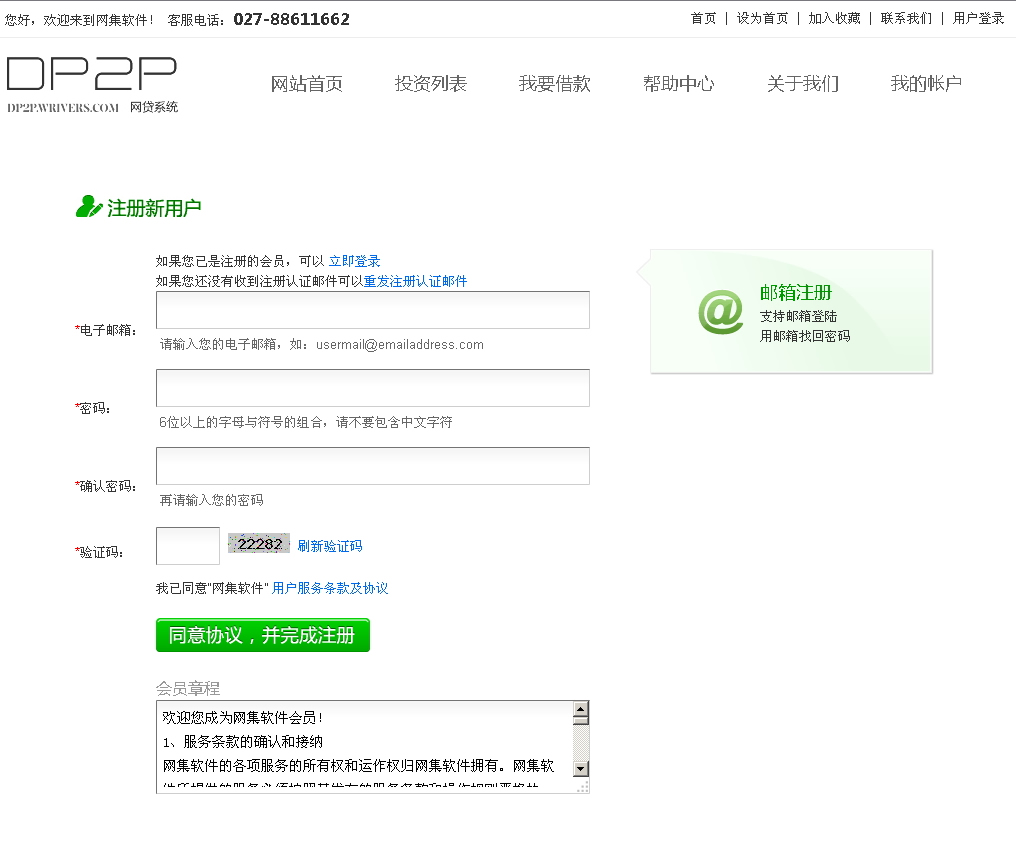Screen dimensions: 1016x865
Task: Go to the 投资列表 page
Action: click(431, 84)
